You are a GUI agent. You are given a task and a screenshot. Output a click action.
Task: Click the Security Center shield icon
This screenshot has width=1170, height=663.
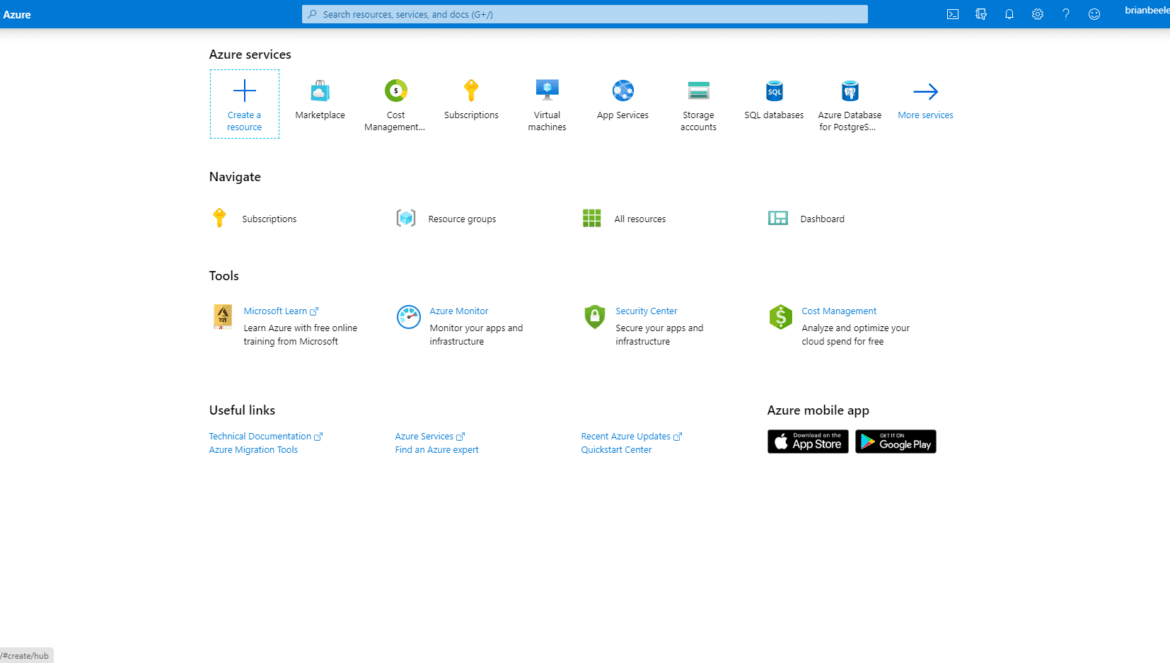tap(595, 316)
